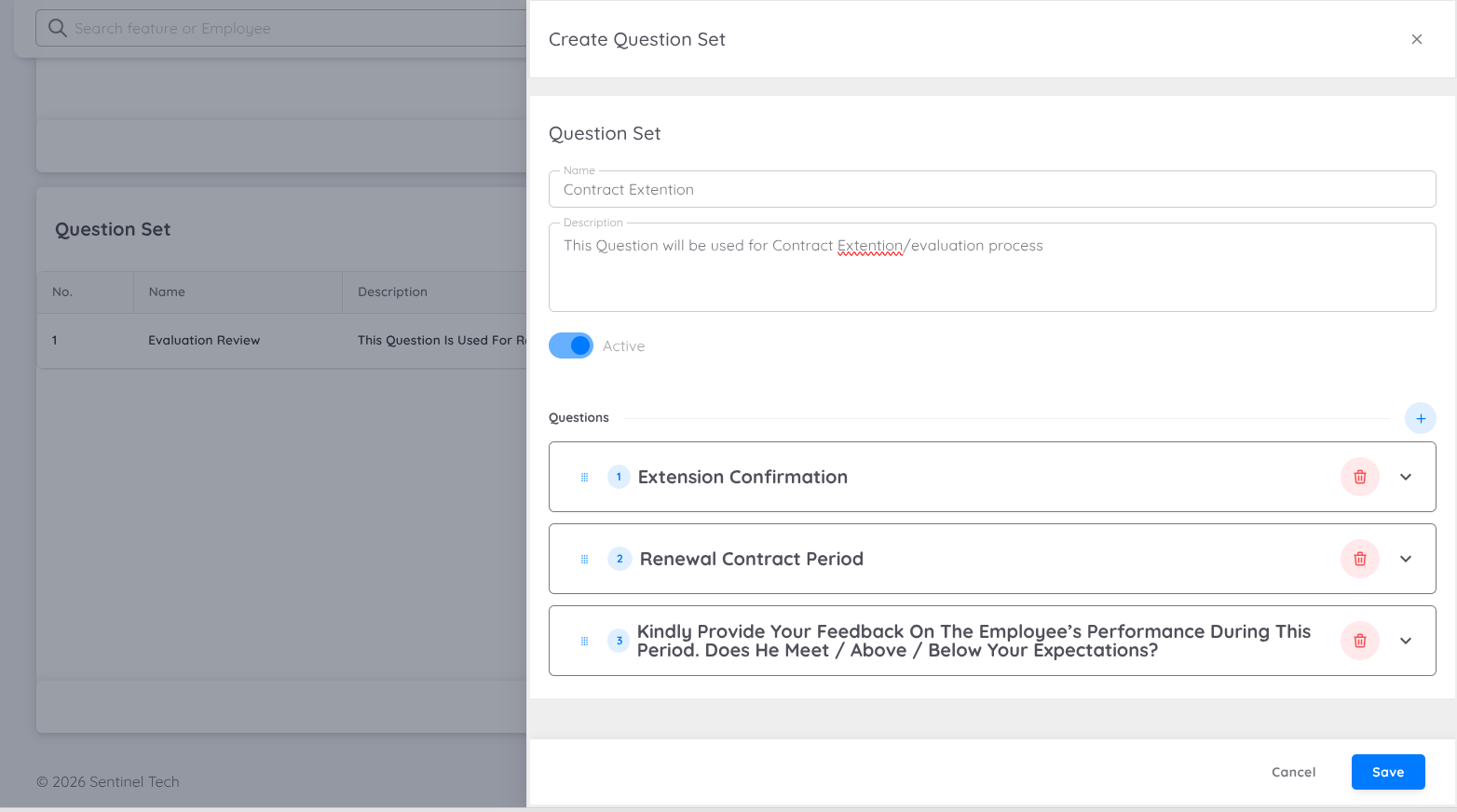Screen dimensions: 1457x812
Task: Delete the Renewal Contract Period question
Action: point(1359,559)
